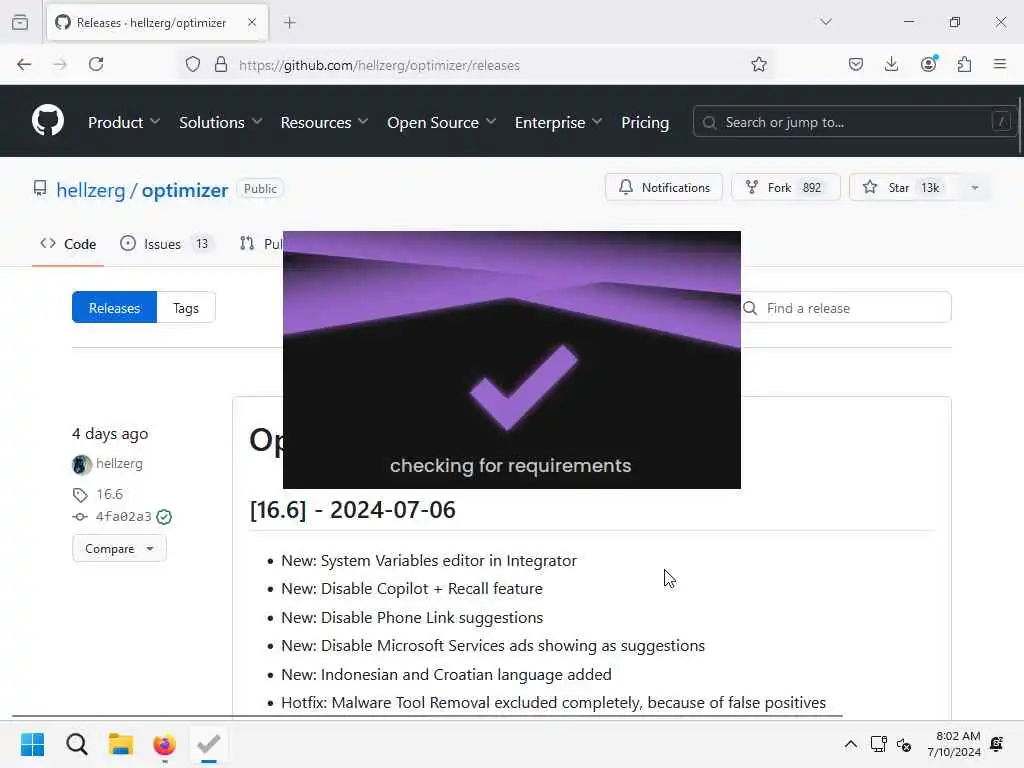Open Windows Start menu
This screenshot has width=1024, height=768.
32,744
